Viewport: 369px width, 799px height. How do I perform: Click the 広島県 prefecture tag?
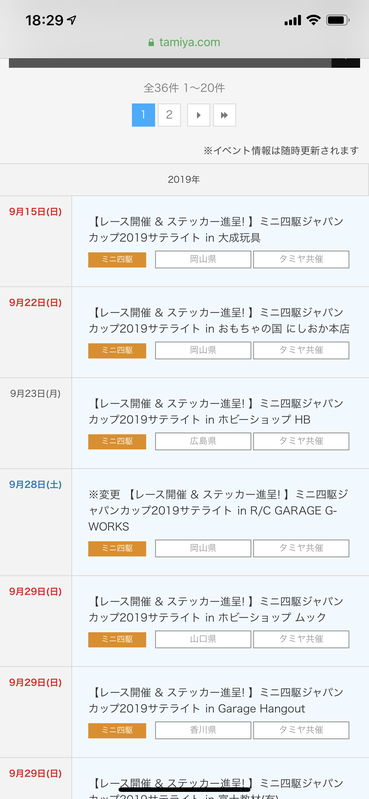pos(203,441)
